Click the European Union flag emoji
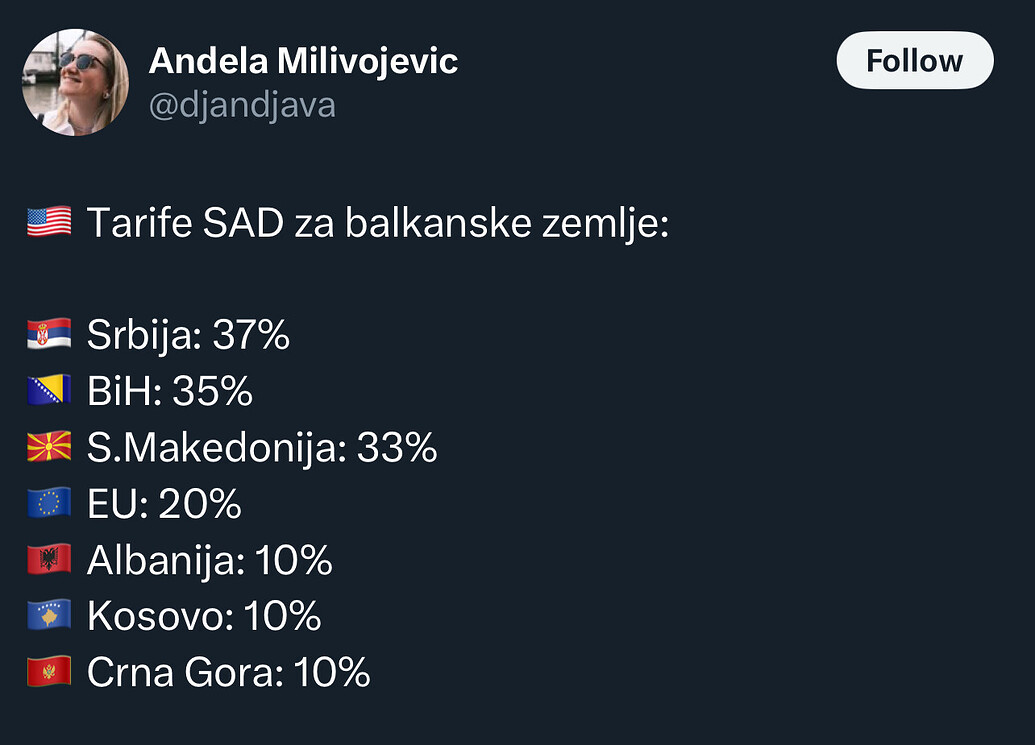Screen dimensions: 1035x745 point(49,504)
